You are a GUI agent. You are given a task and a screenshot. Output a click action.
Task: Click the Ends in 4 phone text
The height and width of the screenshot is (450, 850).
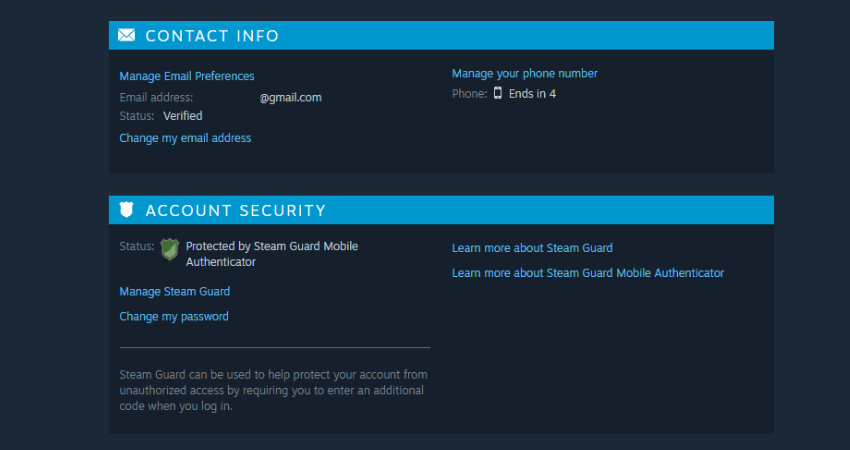click(532, 94)
